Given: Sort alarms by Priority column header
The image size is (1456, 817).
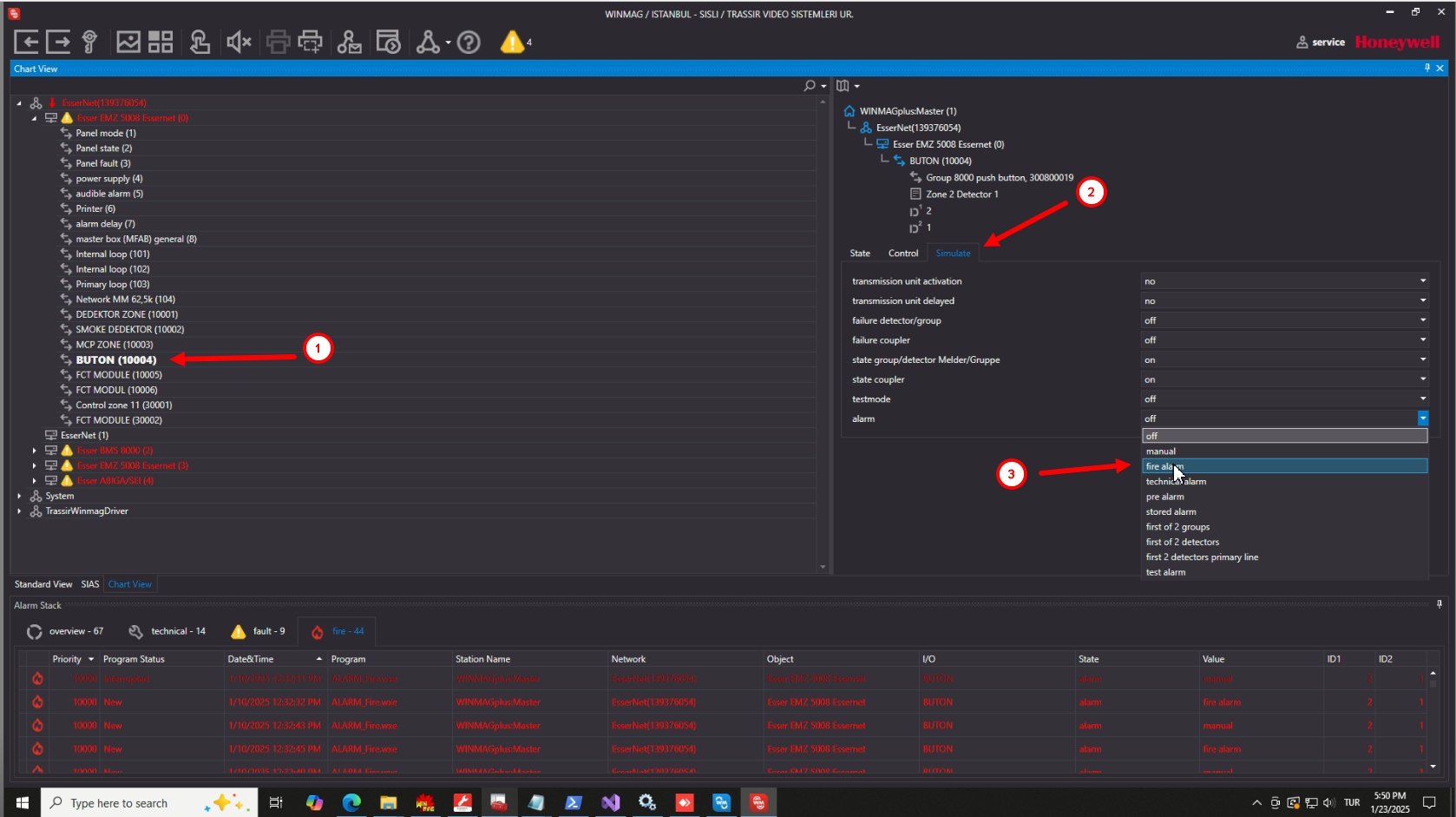Looking at the screenshot, I should pyautogui.click(x=74, y=659).
